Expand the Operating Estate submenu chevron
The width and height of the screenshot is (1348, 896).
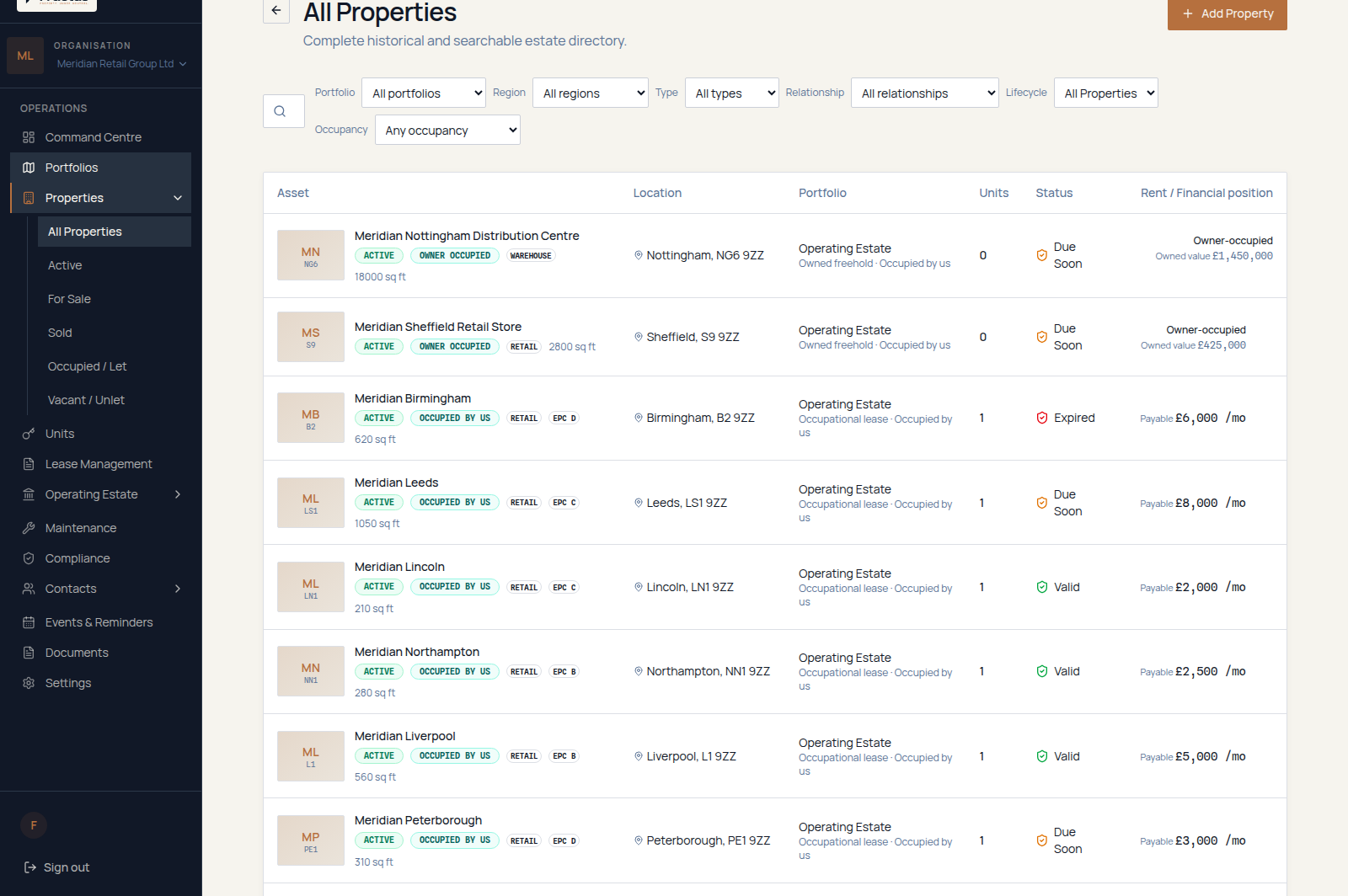point(178,494)
